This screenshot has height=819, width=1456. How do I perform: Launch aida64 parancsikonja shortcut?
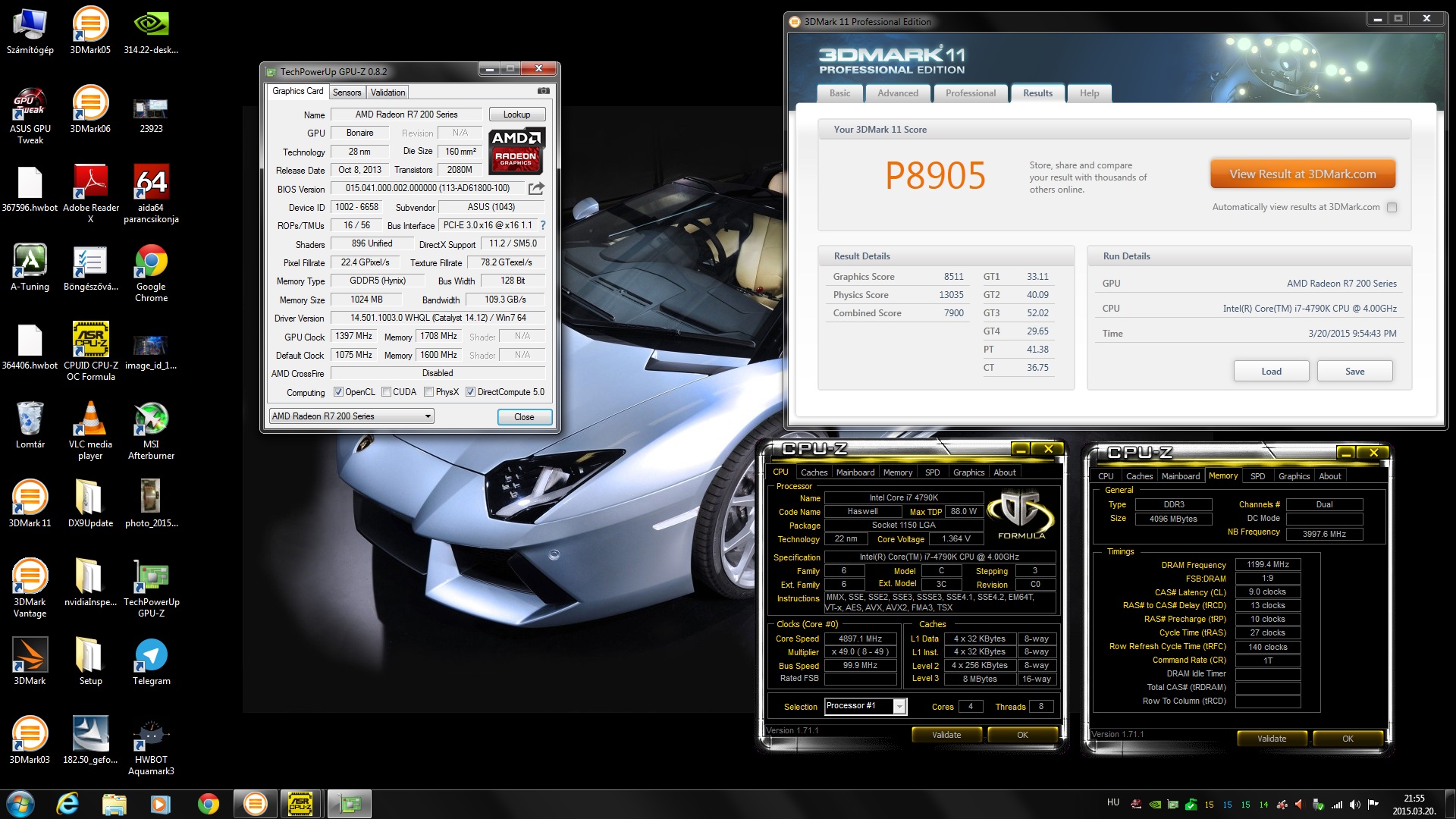[151, 193]
